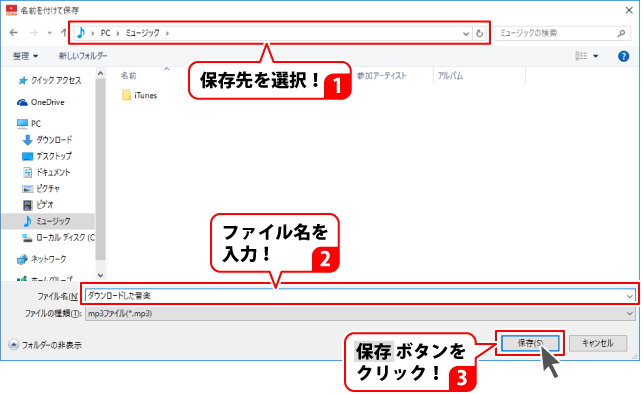Image resolution: width=642 pixels, height=394 pixels.
Task: Open the iTunes folder
Action: coord(140,95)
